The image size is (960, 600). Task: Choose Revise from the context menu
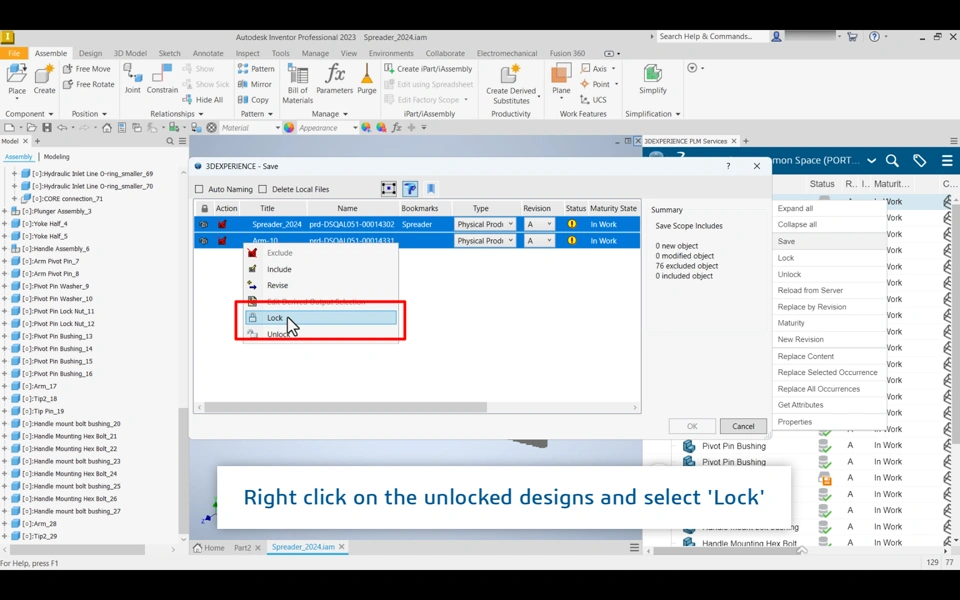coord(321,285)
